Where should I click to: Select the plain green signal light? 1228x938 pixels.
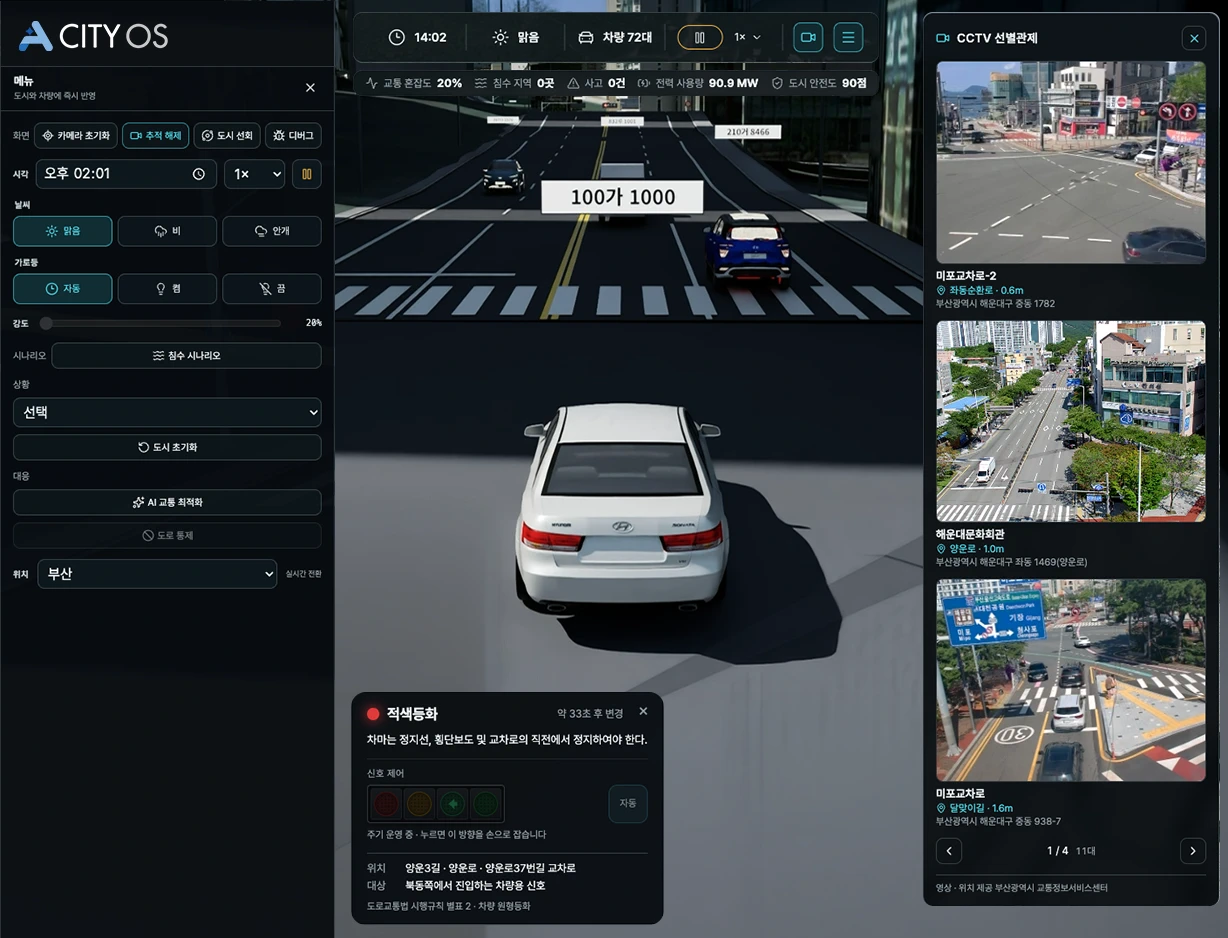coord(485,803)
